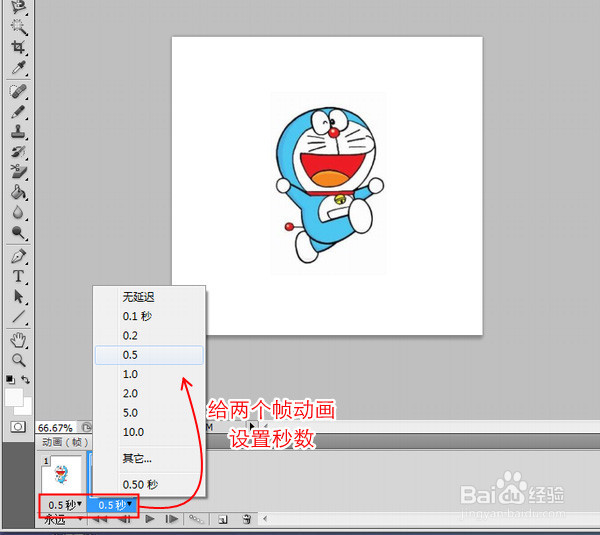The width and height of the screenshot is (600, 535).
Task: Delete selected frame with trash icon
Action: coord(247,519)
